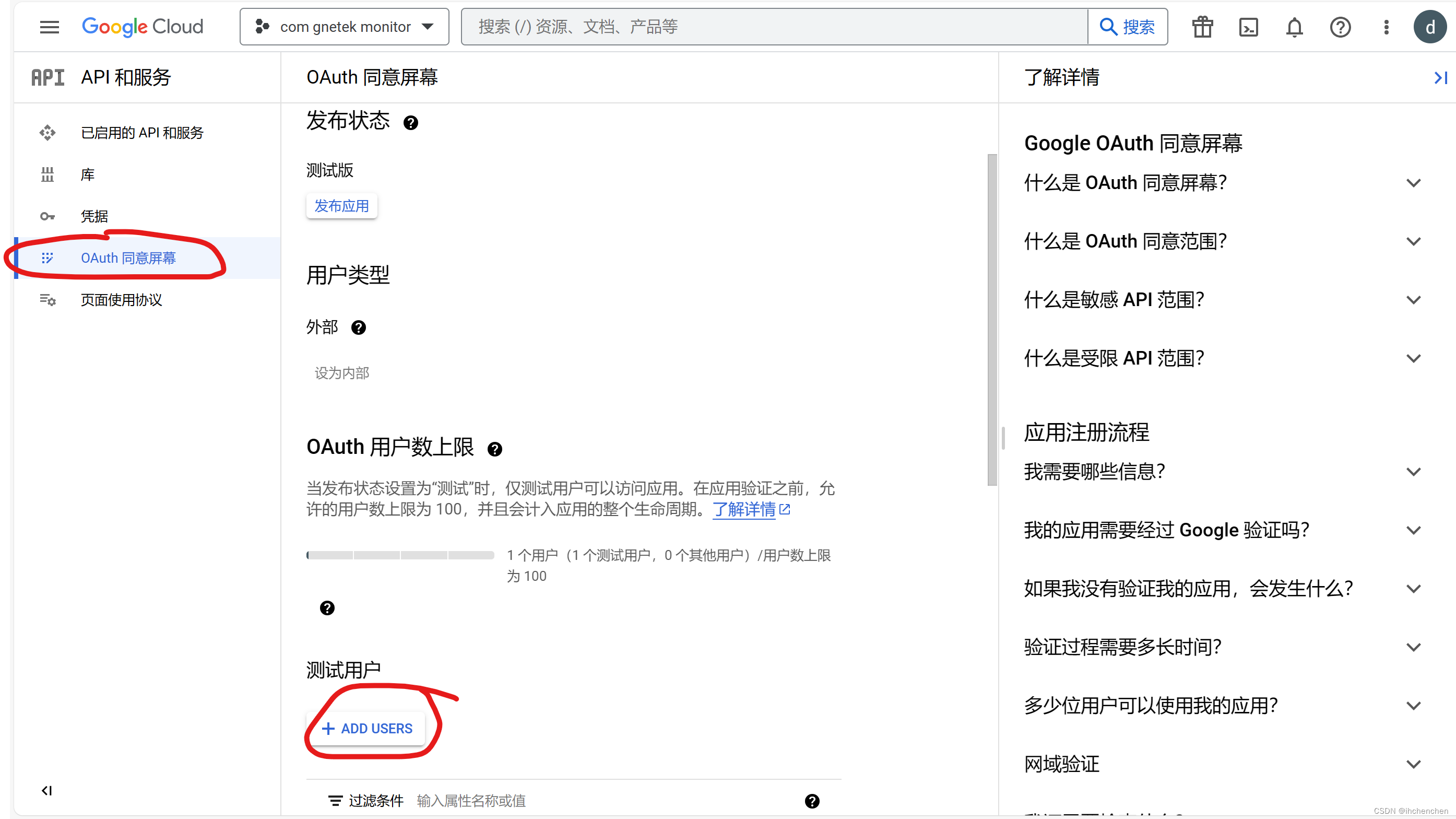
Task: Click the 输入属性名称或值 filter field
Action: (472, 801)
